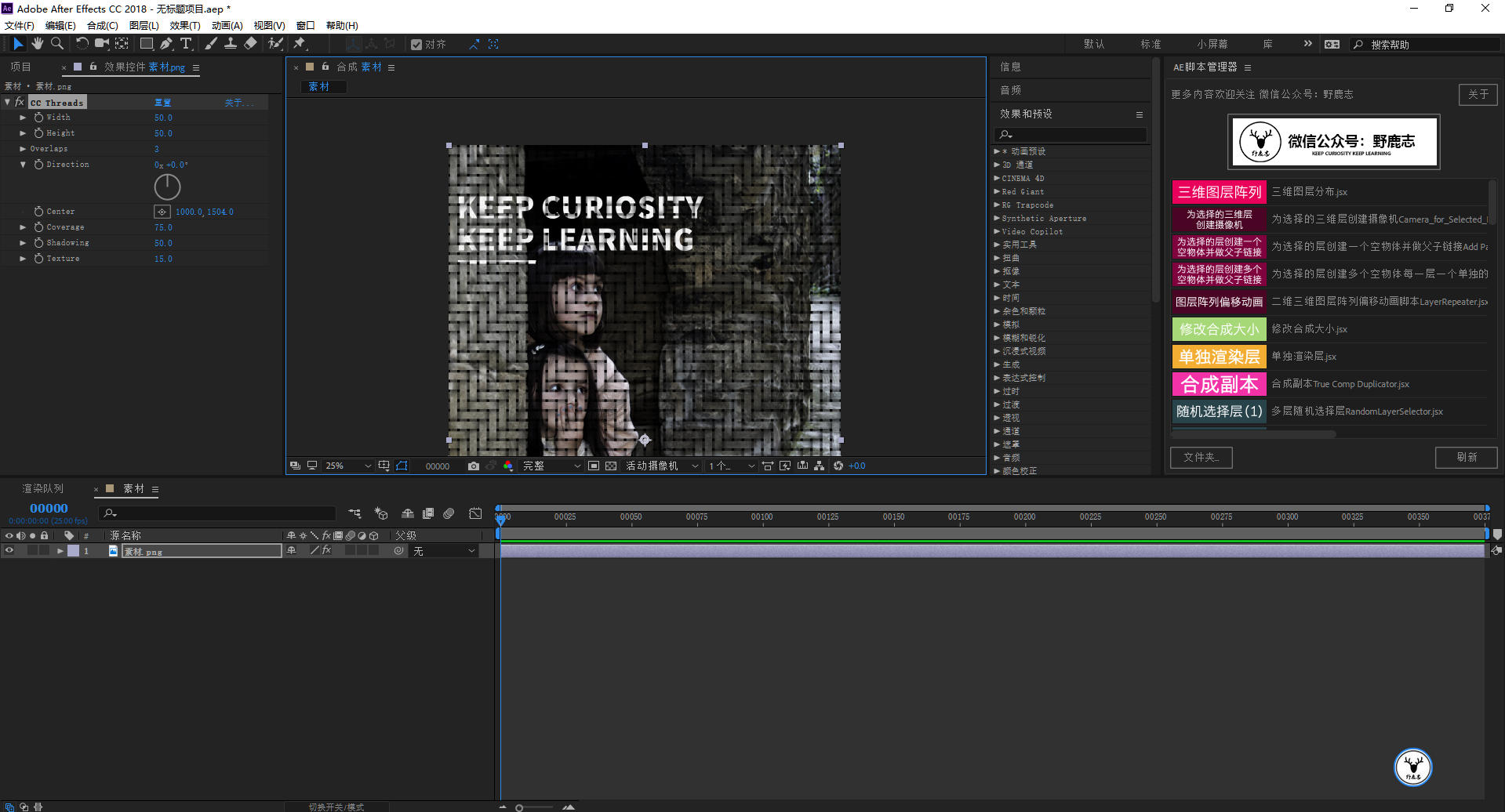Image resolution: width=1505 pixels, height=812 pixels.
Task: Select the Pan Behind anchor point tool
Action: pos(122,44)
